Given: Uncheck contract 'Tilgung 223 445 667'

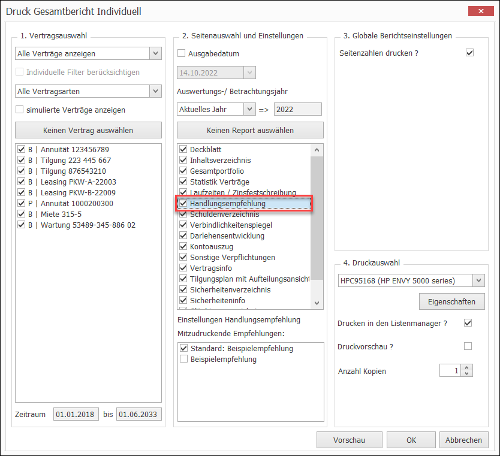Looking at the screenshot, I should pyautogui.click(x=21, y=160).
